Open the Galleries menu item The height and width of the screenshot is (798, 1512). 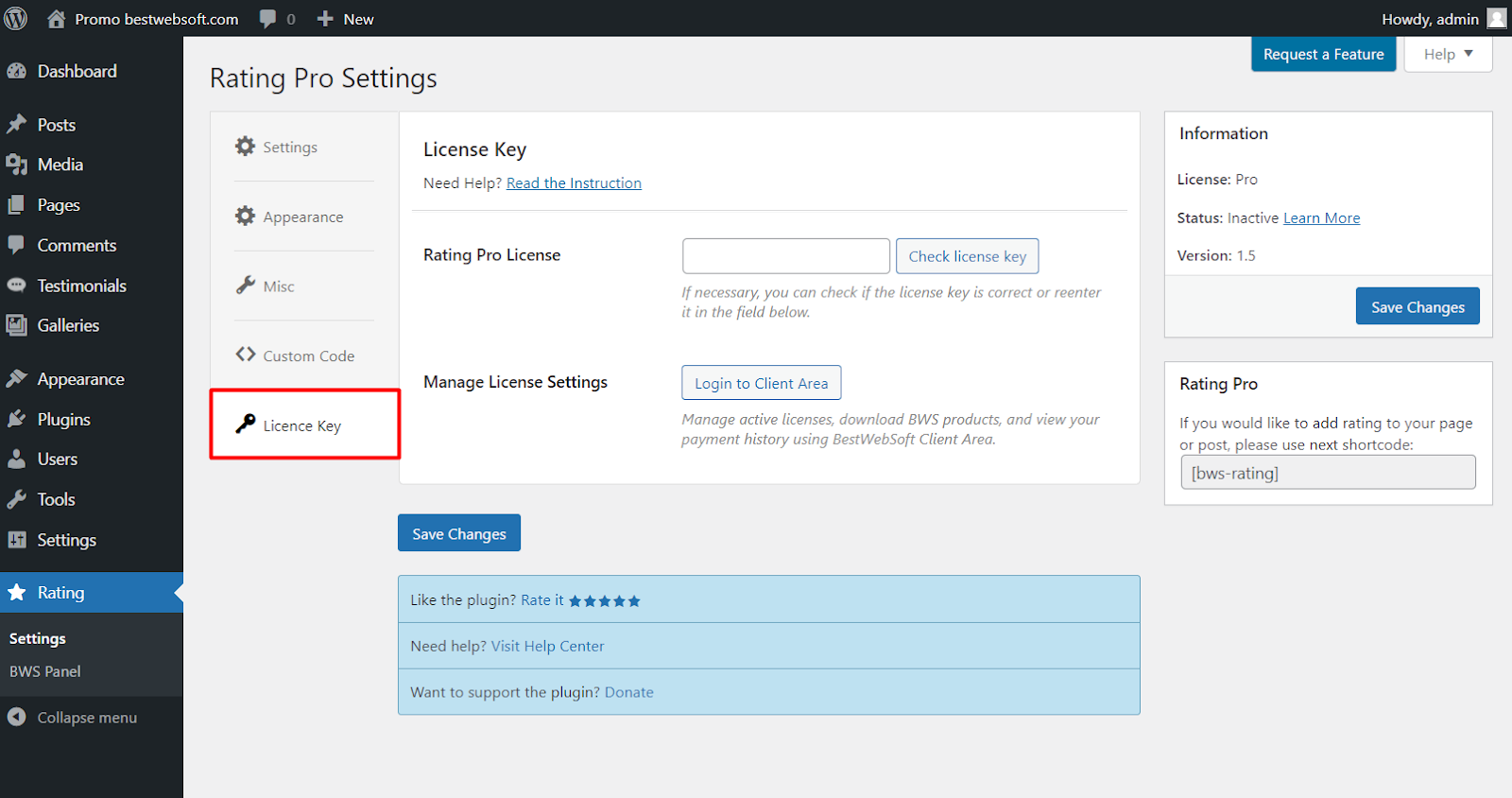tap(68, 325)
